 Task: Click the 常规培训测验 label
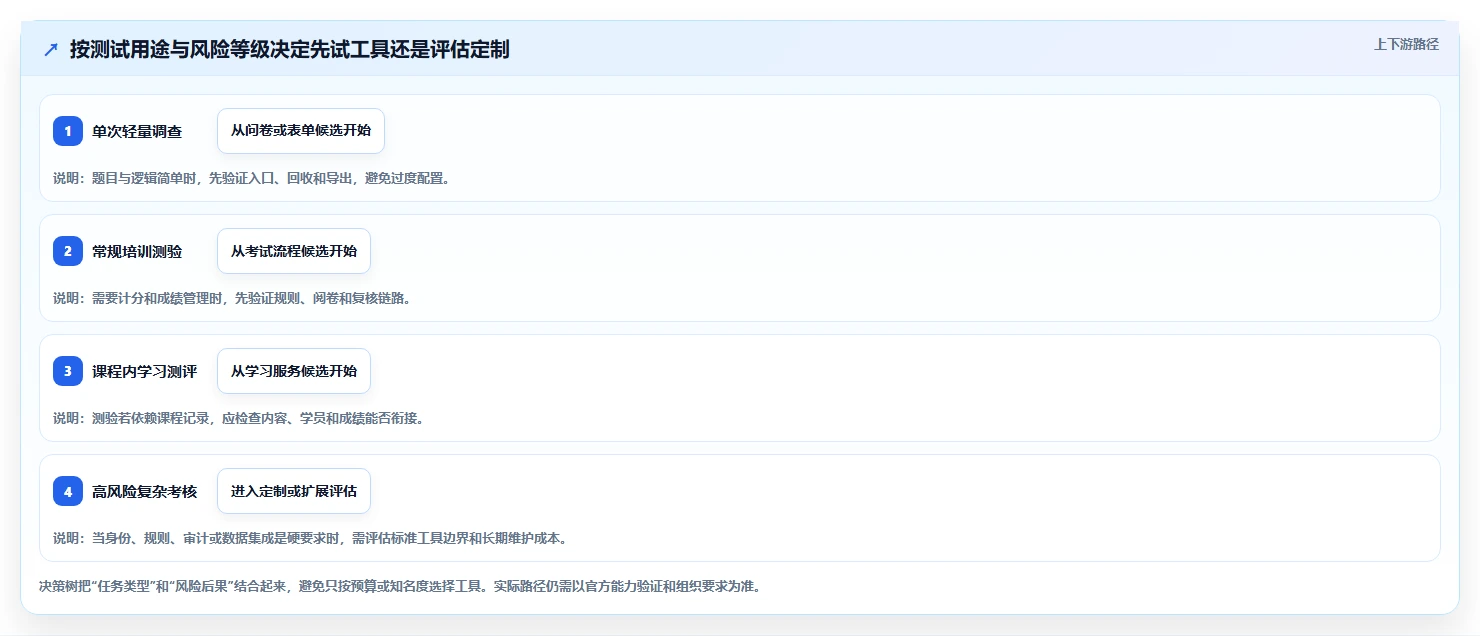[137, 251]
